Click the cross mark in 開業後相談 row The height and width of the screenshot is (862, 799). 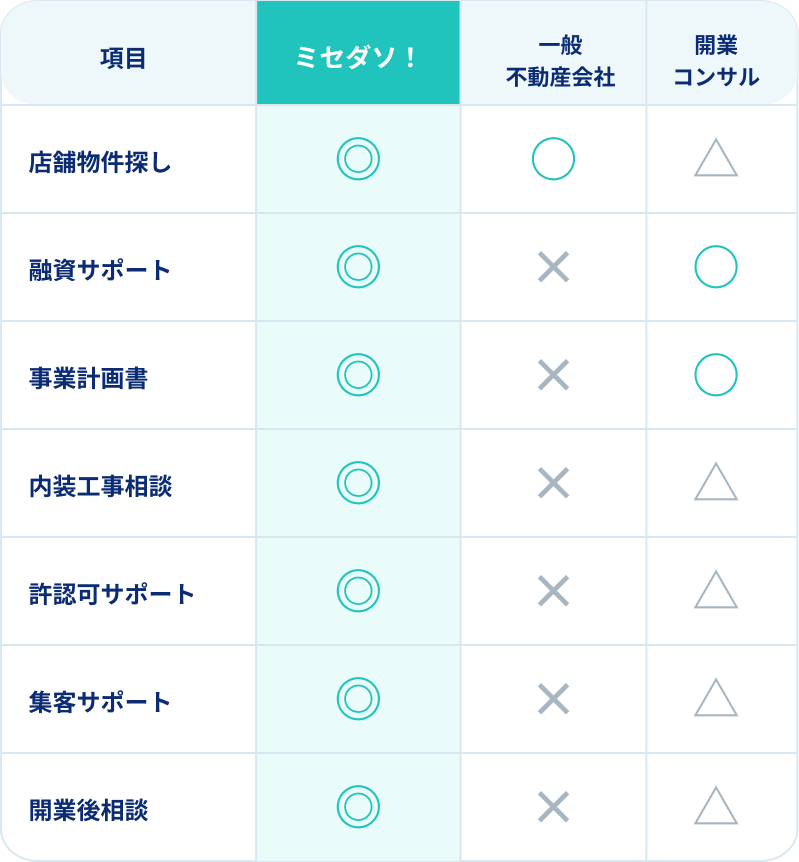coord(553,806)
